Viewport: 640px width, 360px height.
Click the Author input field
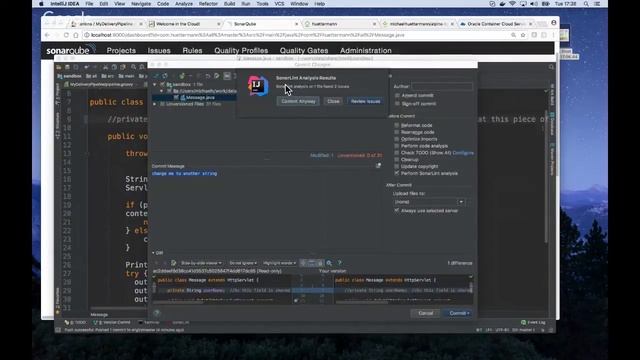click(x=442, y=86)
